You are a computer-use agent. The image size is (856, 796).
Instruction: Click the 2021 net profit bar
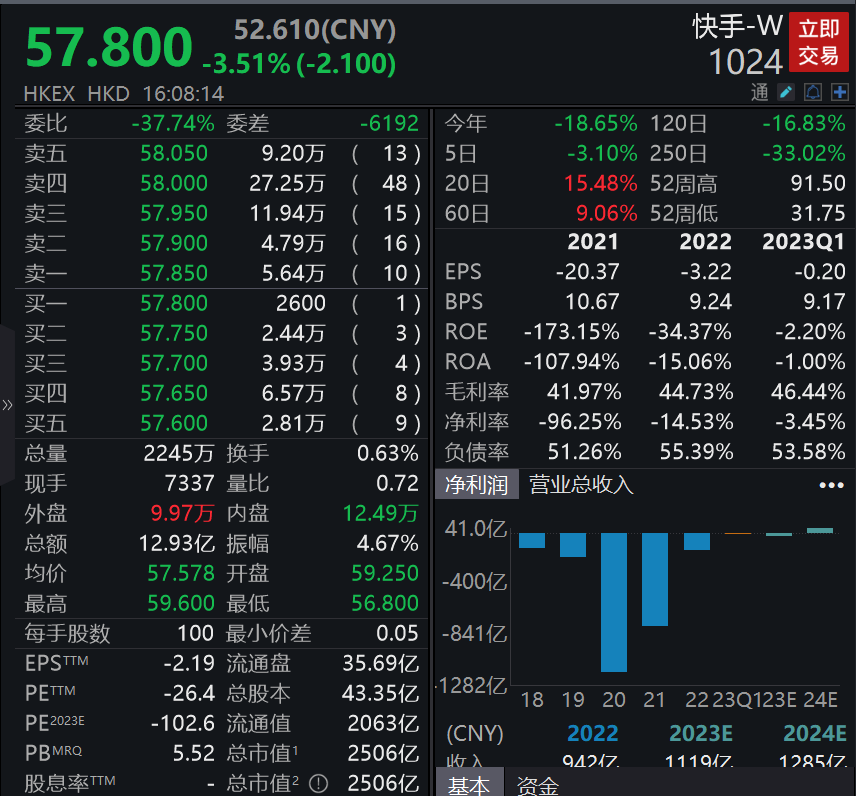[x=654, y=579]
